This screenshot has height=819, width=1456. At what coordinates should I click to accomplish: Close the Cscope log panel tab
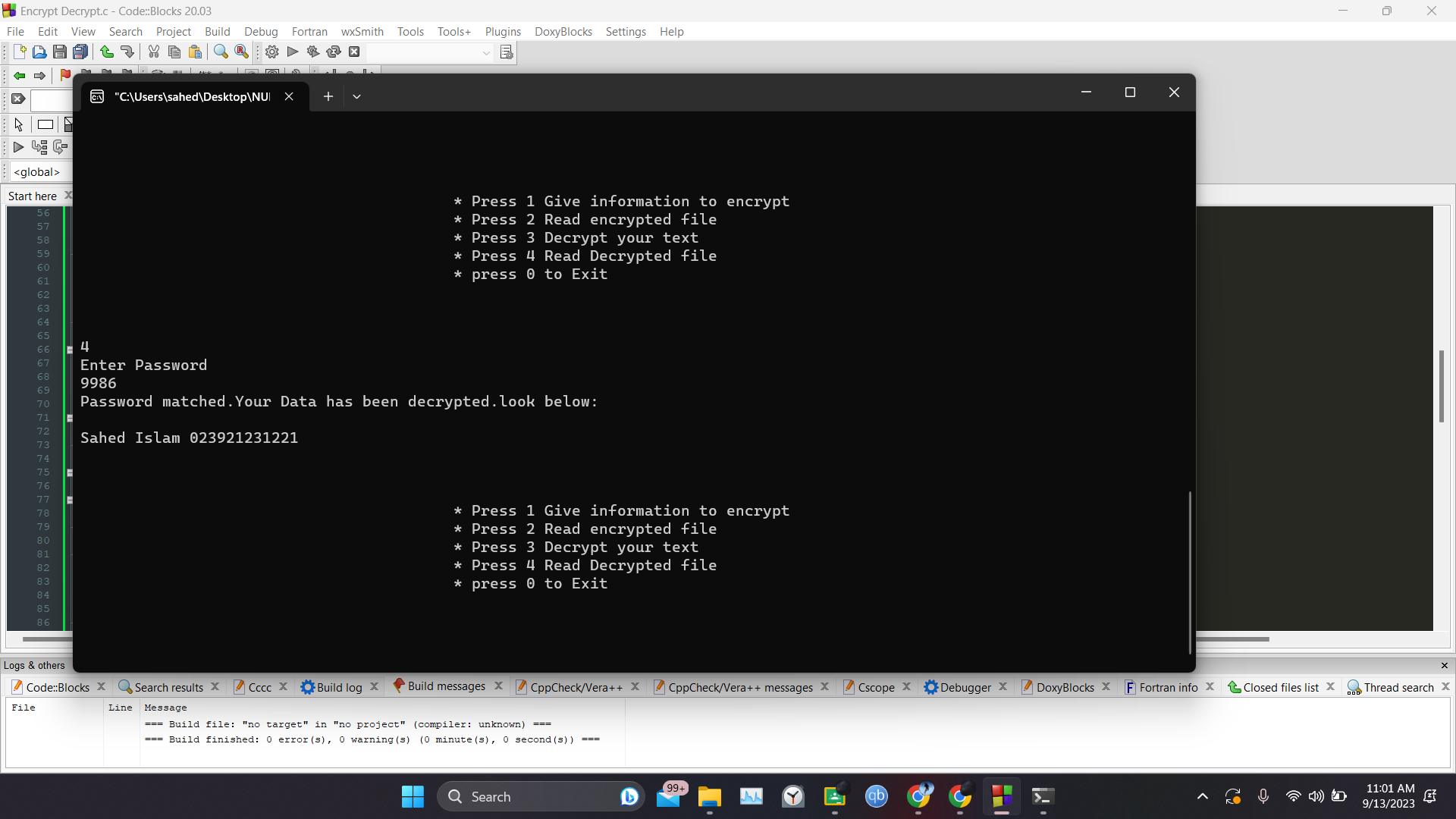907,686
